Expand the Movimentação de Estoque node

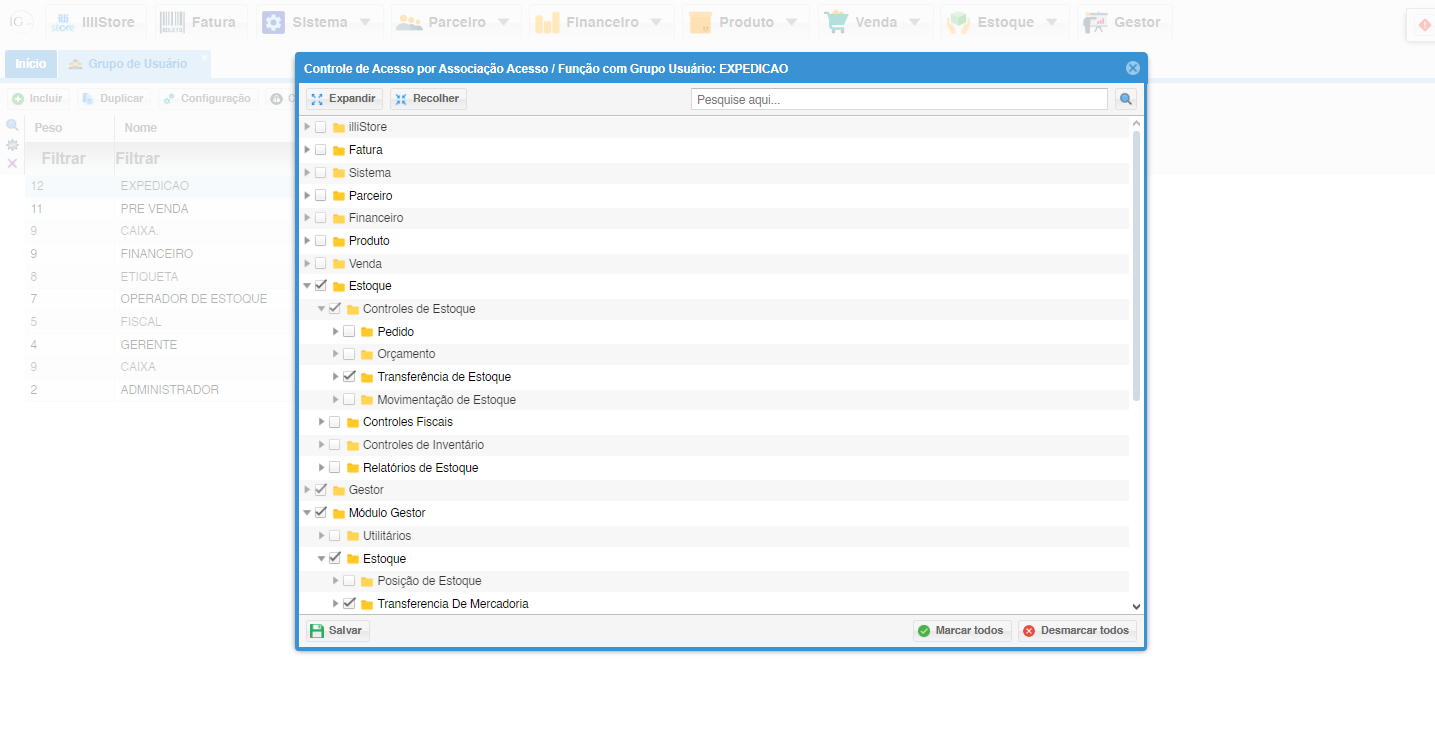336,400
